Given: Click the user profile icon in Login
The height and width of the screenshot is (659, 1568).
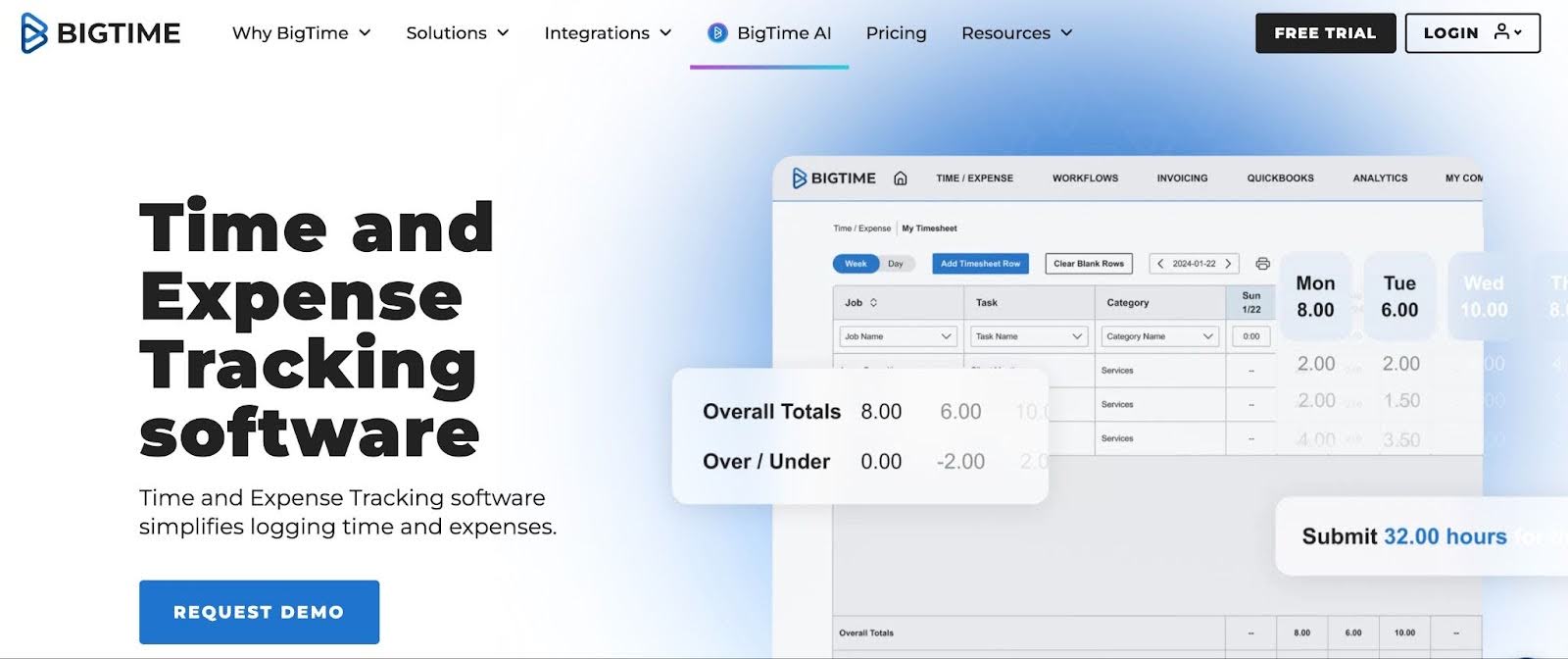Looking at the screenshot, I should pyautogui.click(x=1501, y=32).
